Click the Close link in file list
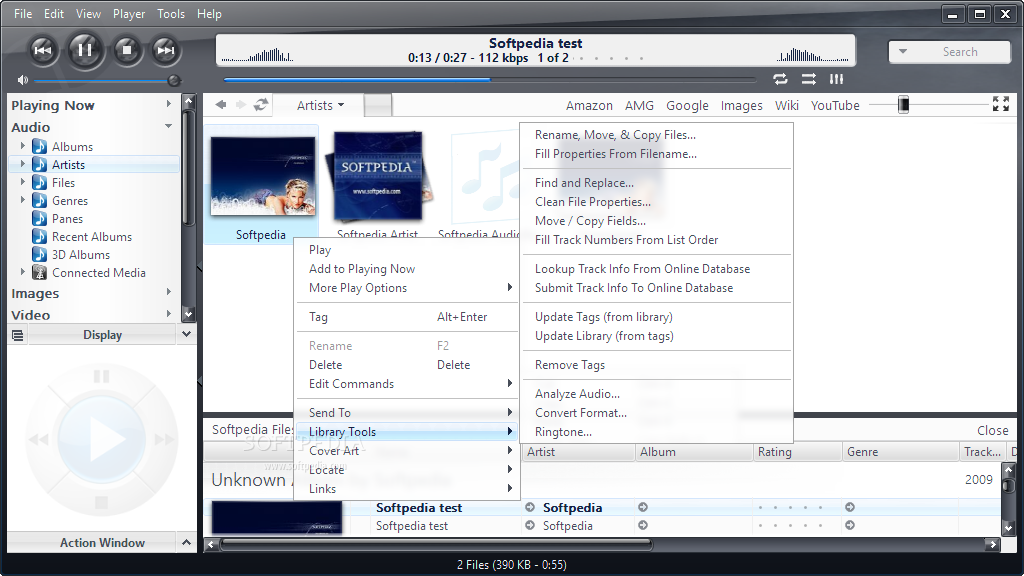Screen dimensions: 1024x576 (x=993, y=430)
